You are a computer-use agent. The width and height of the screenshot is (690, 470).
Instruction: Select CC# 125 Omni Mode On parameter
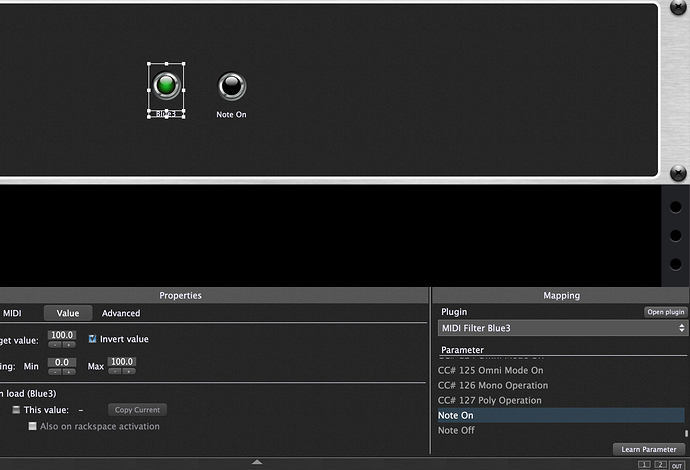(561, 370)
